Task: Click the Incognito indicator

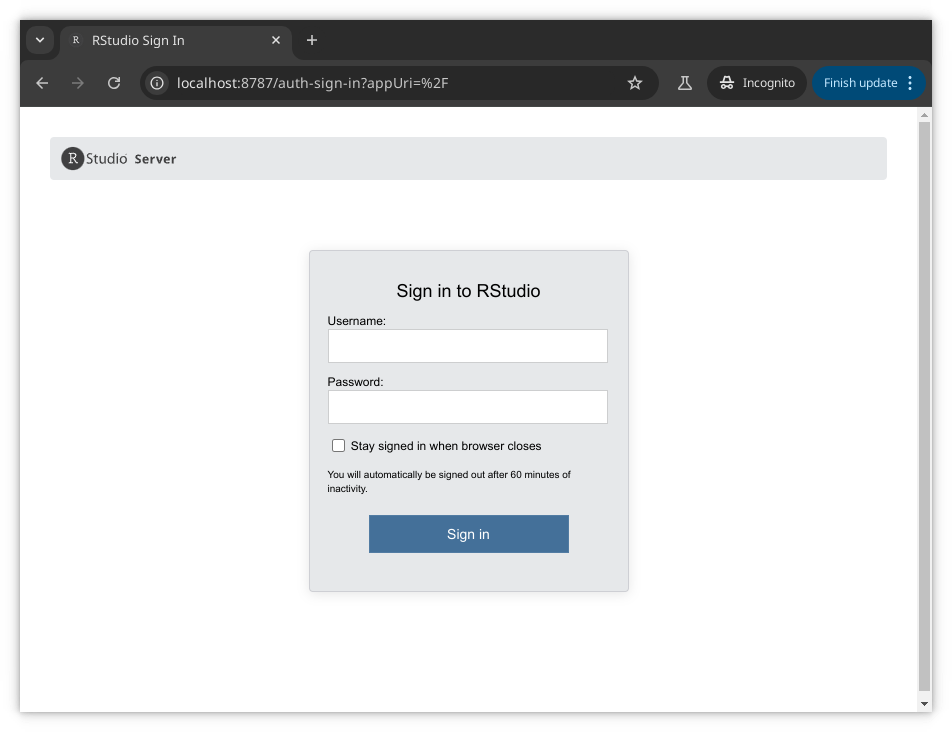Action: pos(756,83)
